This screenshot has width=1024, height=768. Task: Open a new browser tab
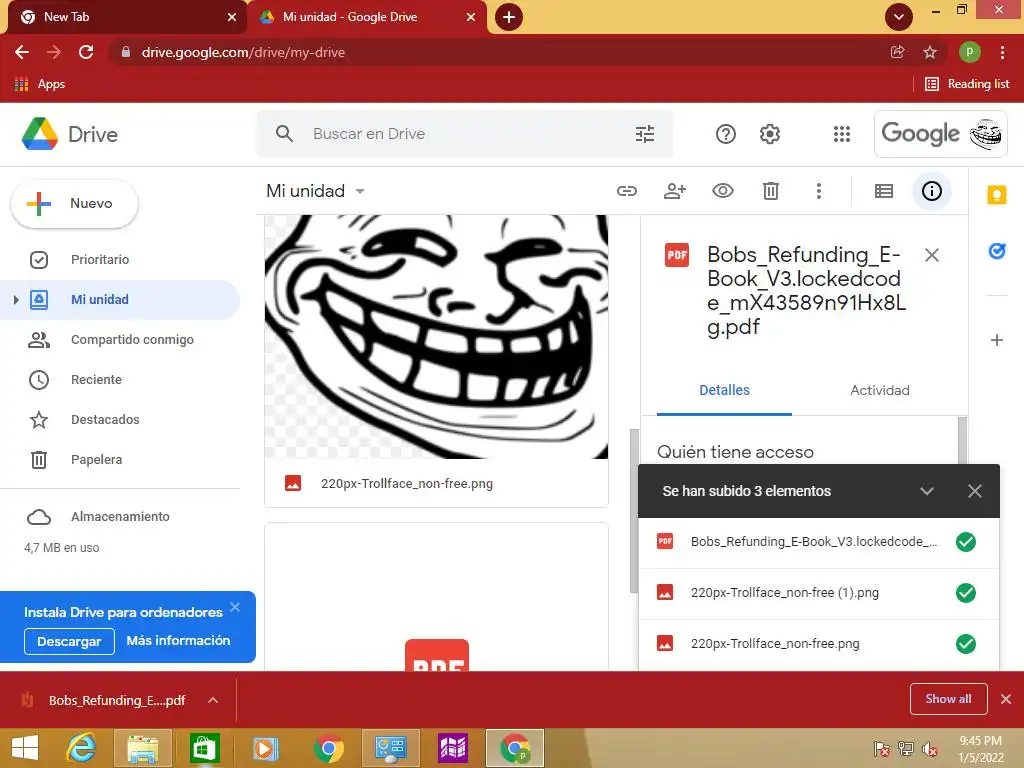coord(509,17)
